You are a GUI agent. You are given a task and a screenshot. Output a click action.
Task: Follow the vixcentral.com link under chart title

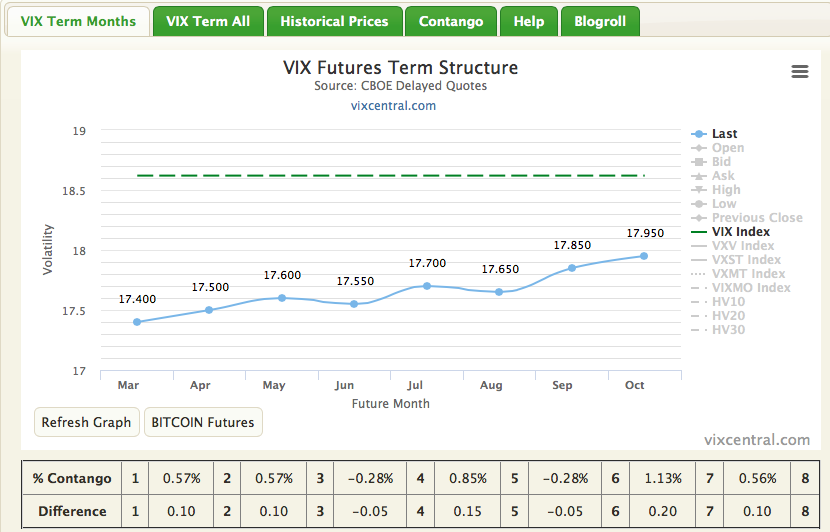tap(393, 106)
